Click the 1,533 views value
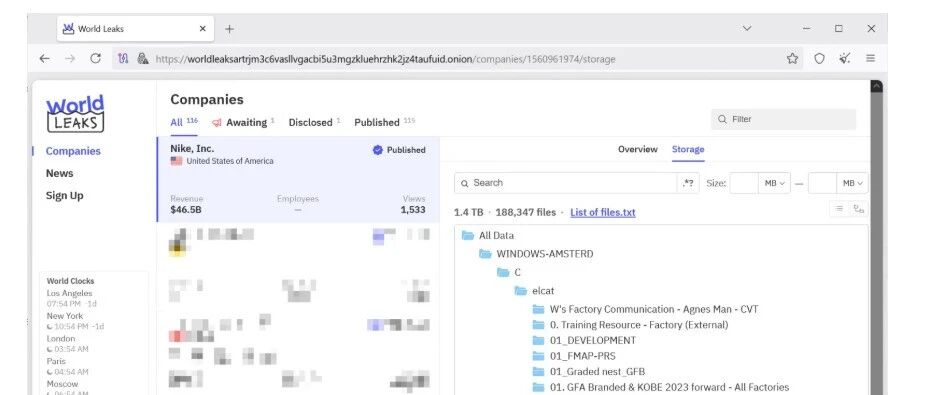The width and height of the screenshot is (930, 395). coord(413,209)
